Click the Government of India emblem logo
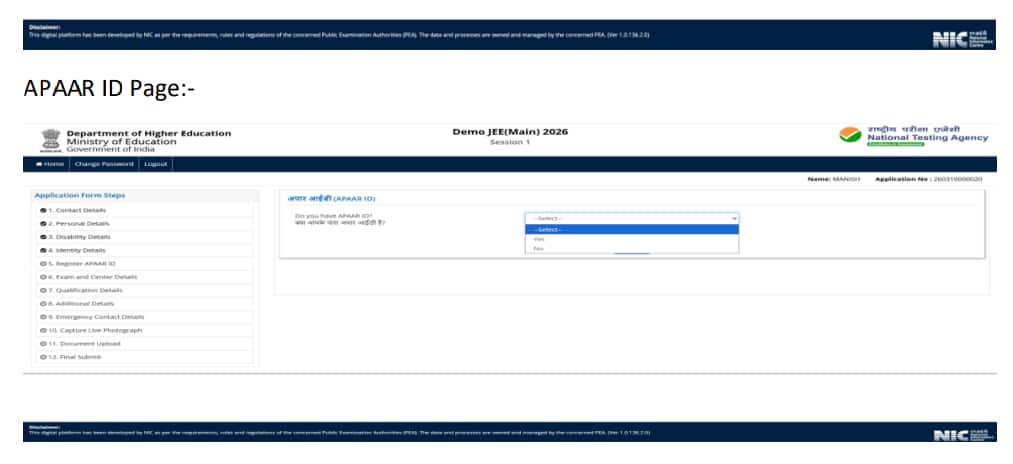The width and height of the screenshot is (1013, 464). tap(49, 139)
